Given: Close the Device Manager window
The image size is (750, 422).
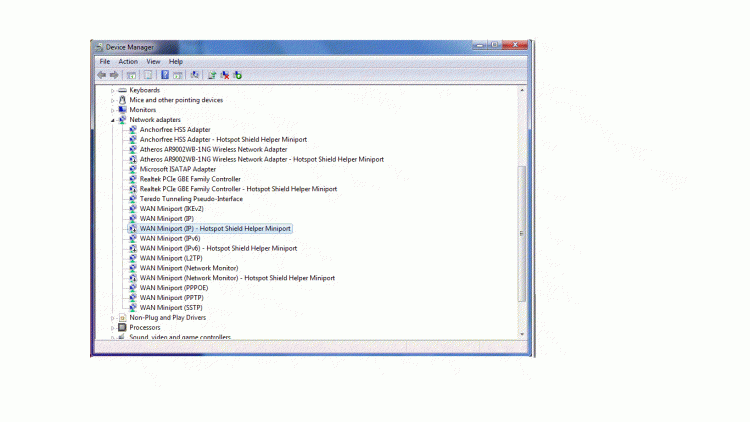Looking at the screenshot, I should pos(515,45).
